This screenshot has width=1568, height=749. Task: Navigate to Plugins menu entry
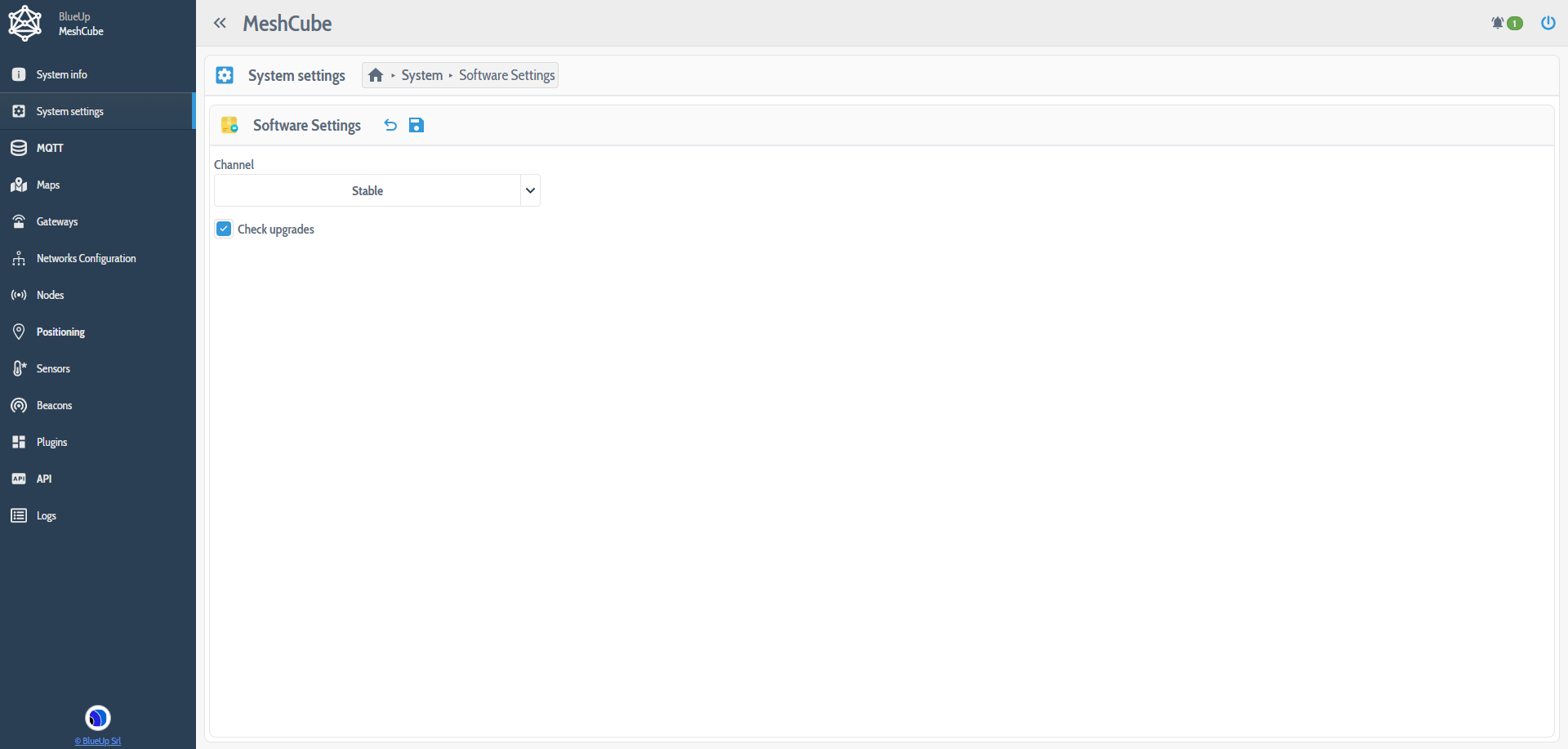pos(51,442)
